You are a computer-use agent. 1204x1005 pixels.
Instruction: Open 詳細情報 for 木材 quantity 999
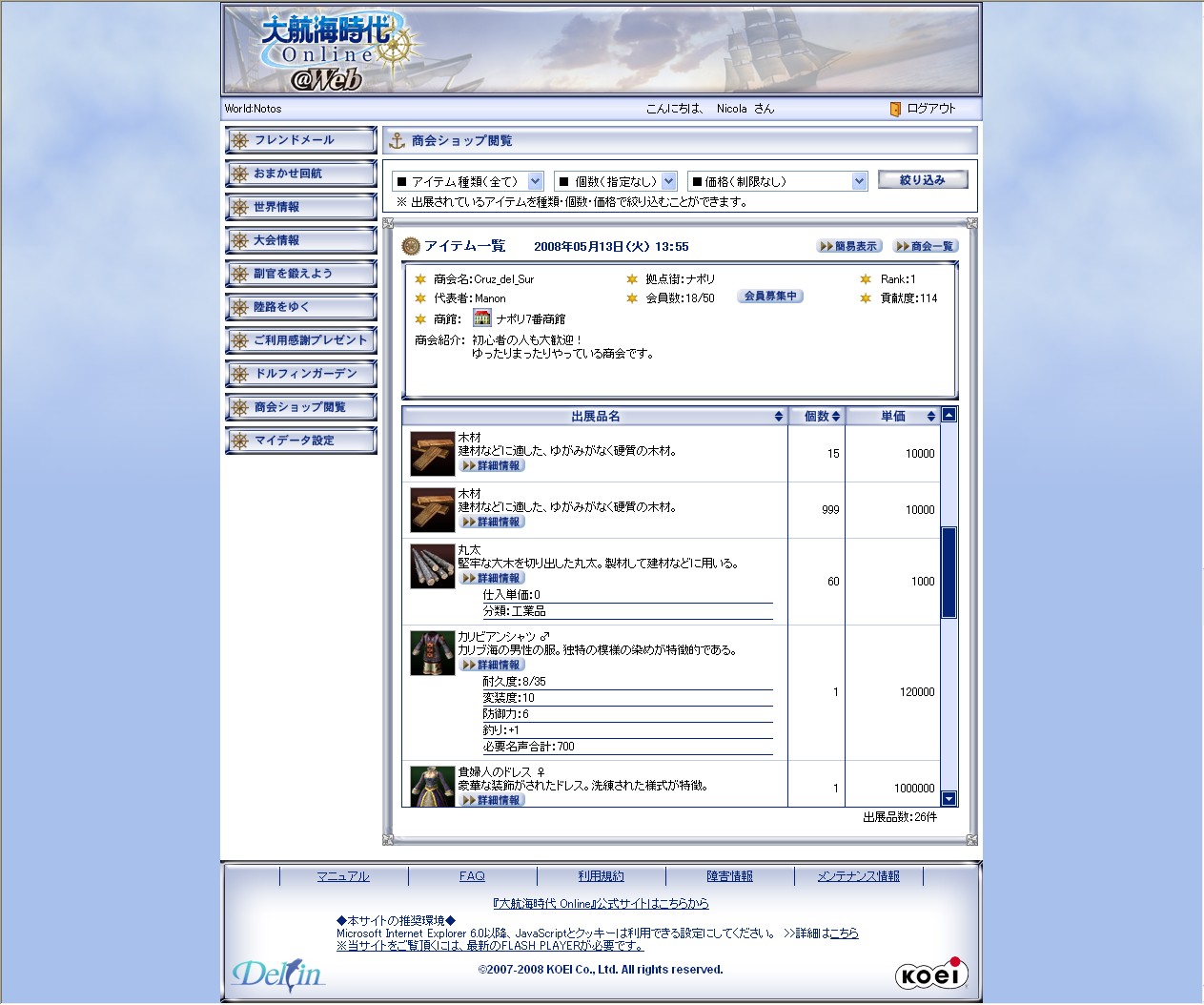[x=492, y=523]
